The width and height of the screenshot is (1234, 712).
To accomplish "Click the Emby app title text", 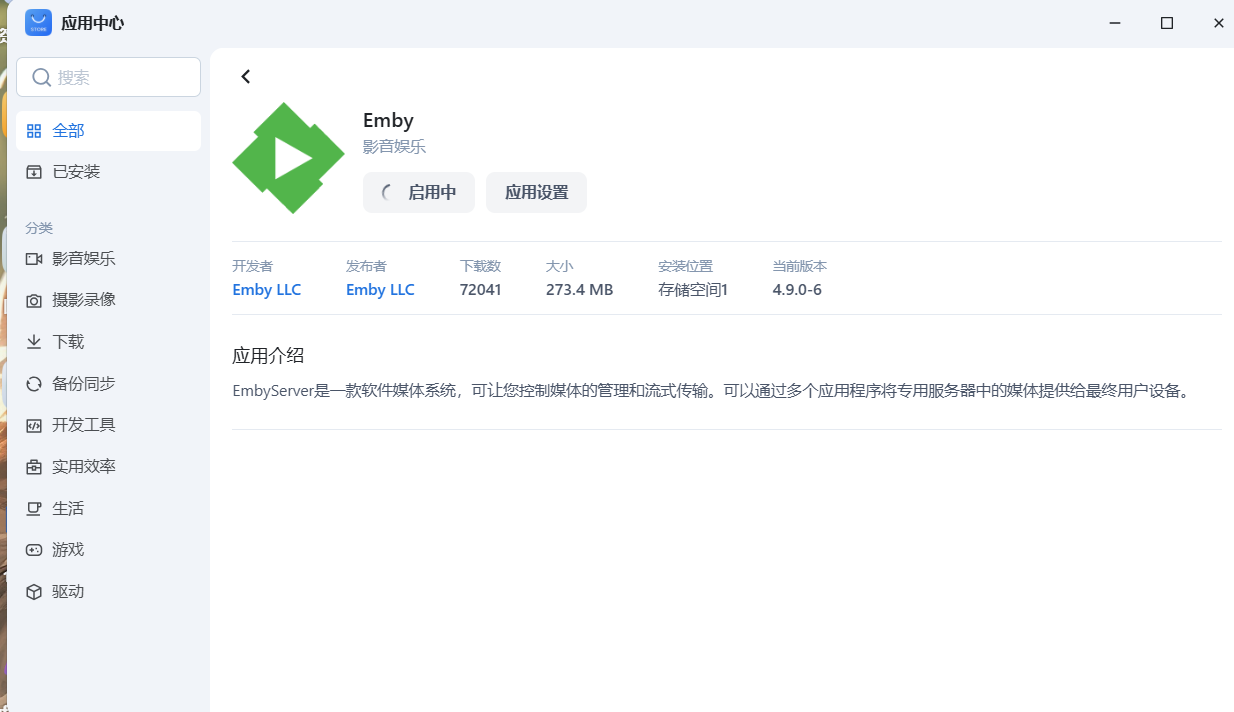I will click(x=388, y=120).
